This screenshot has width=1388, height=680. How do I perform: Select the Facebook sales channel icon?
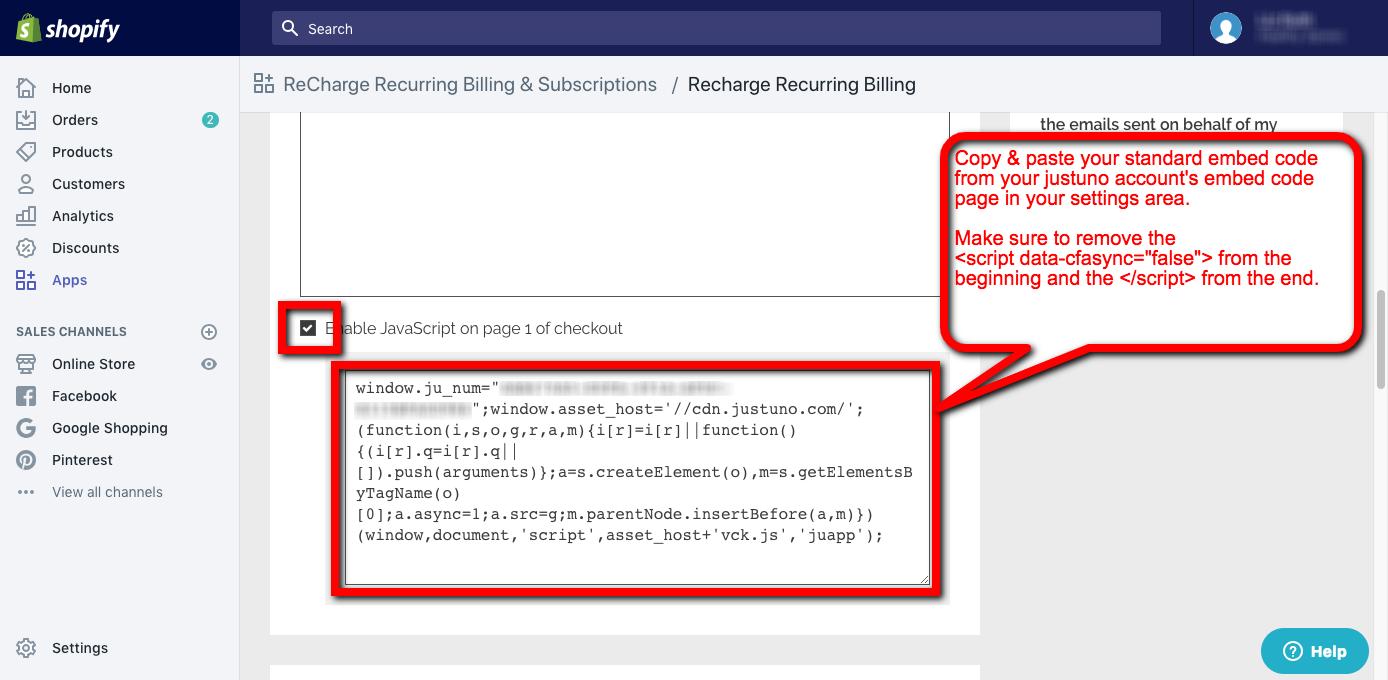coord(27,396)
